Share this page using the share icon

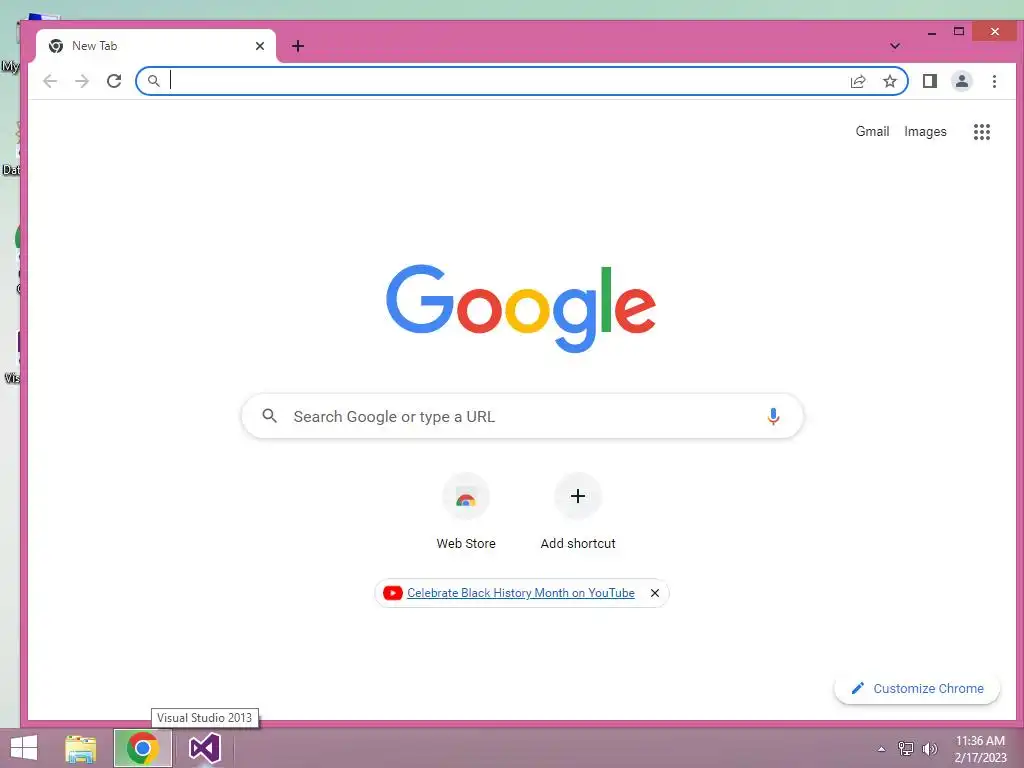coord(858,81)
